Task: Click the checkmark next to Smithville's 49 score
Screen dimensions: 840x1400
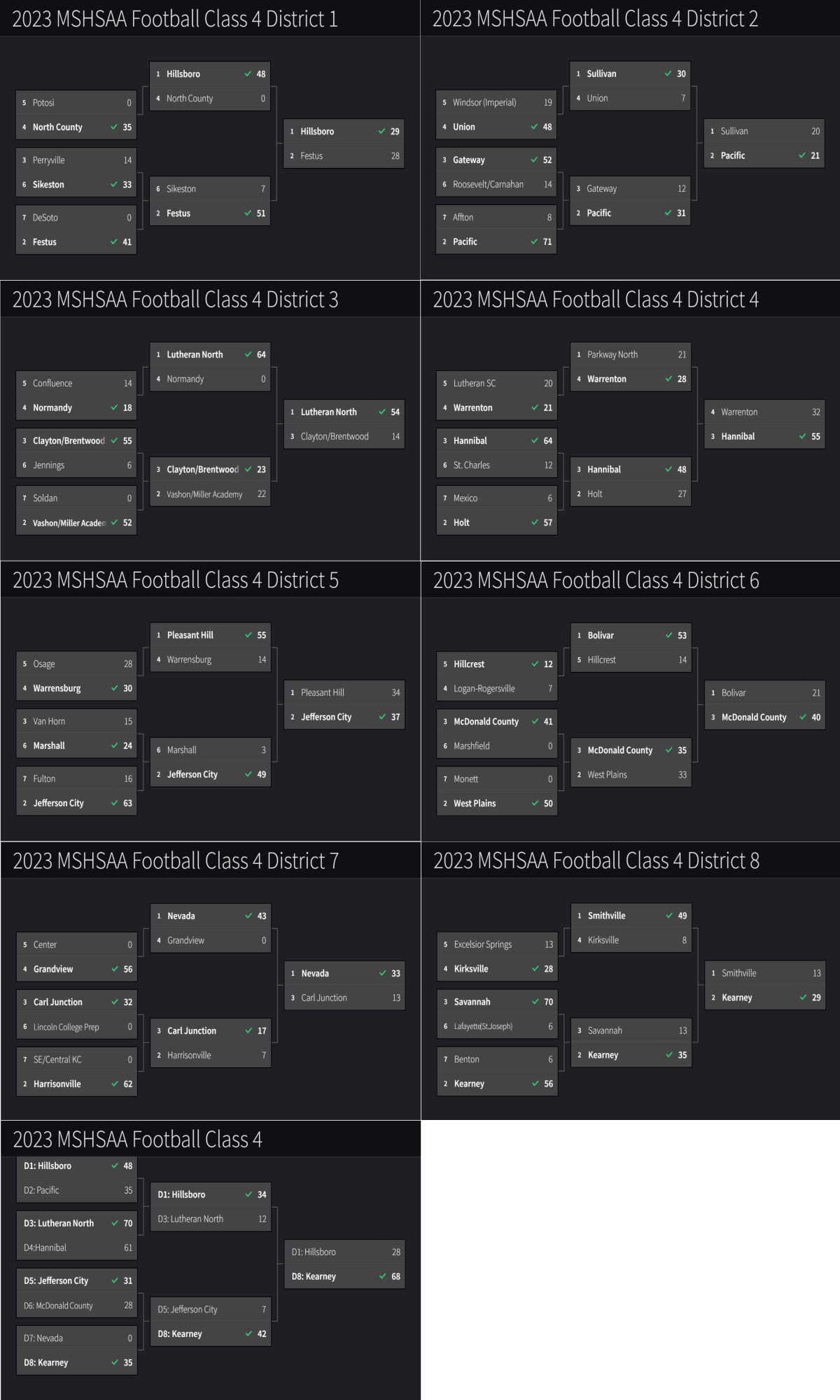Action: point(669,916)
